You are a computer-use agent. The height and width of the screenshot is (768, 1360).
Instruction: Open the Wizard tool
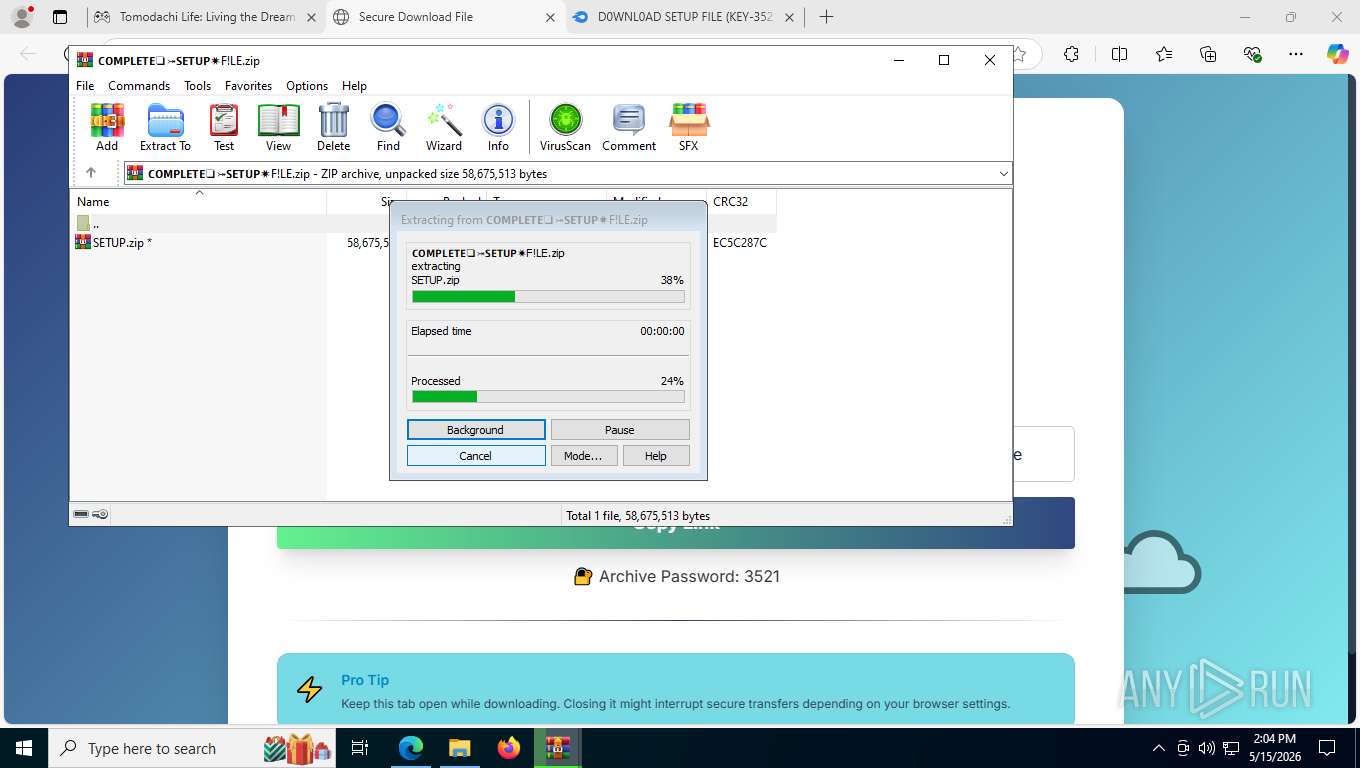444,127
